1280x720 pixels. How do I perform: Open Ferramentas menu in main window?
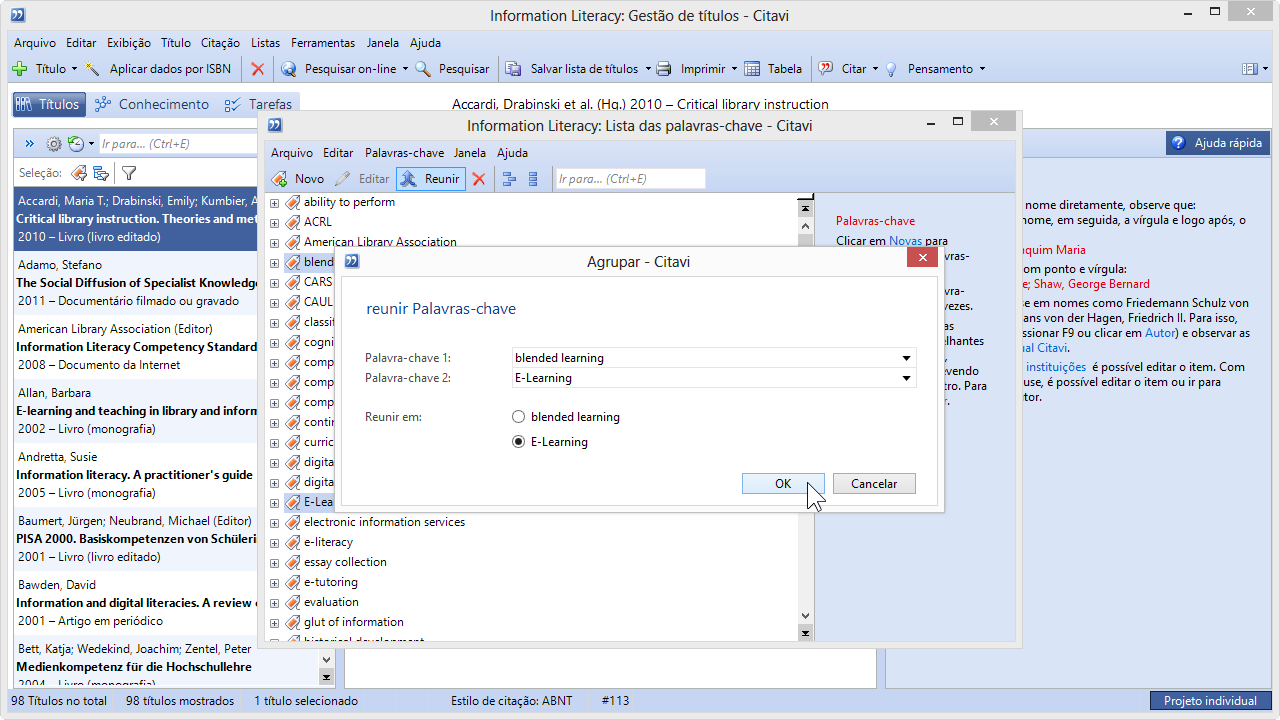coord(323,43)
